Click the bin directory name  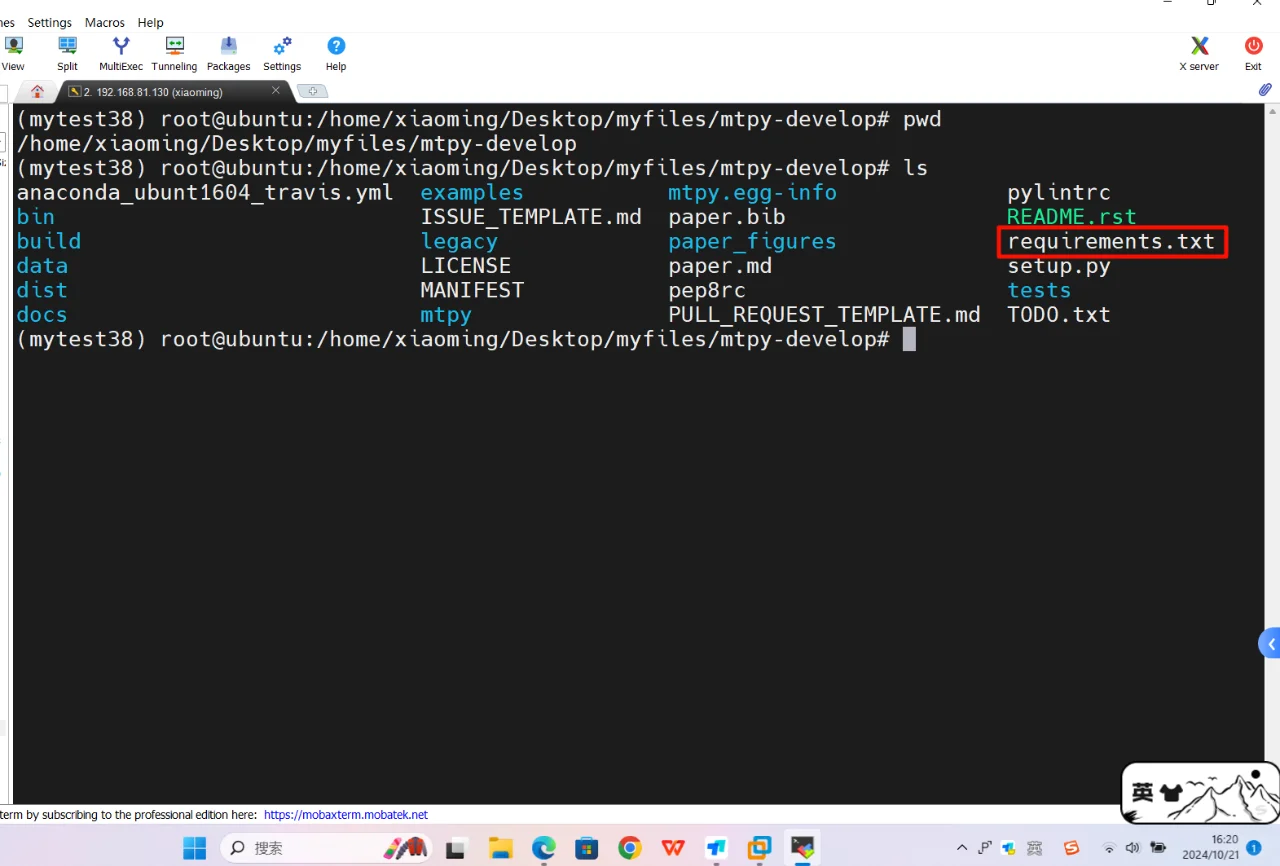point(36,217)
